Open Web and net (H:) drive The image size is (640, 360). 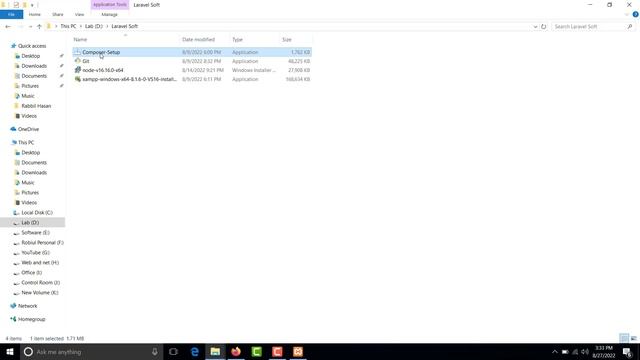coord(40,262)
